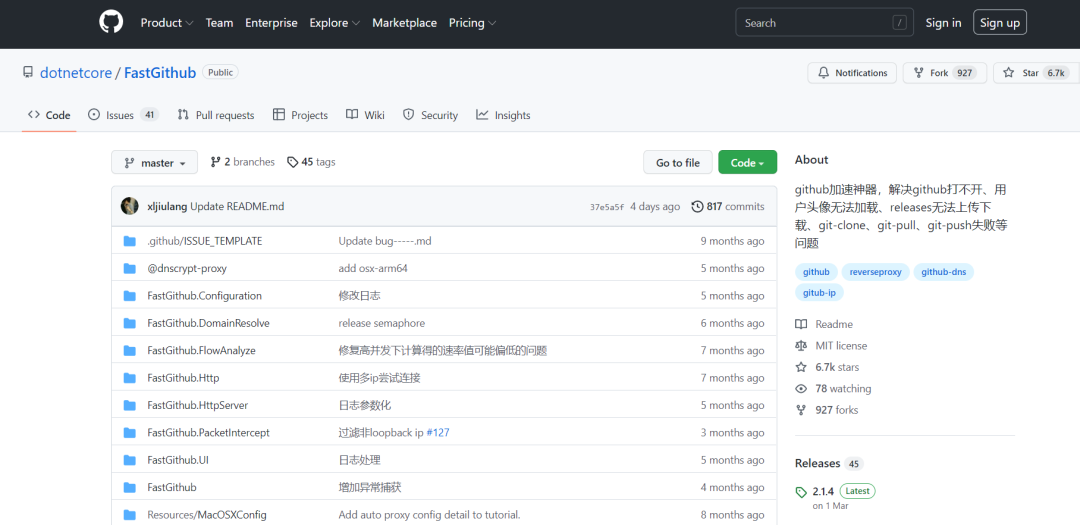Click the folder icon for FastGithub.Http
This screenshot has width=1080, height=525.
click(129, 378)
